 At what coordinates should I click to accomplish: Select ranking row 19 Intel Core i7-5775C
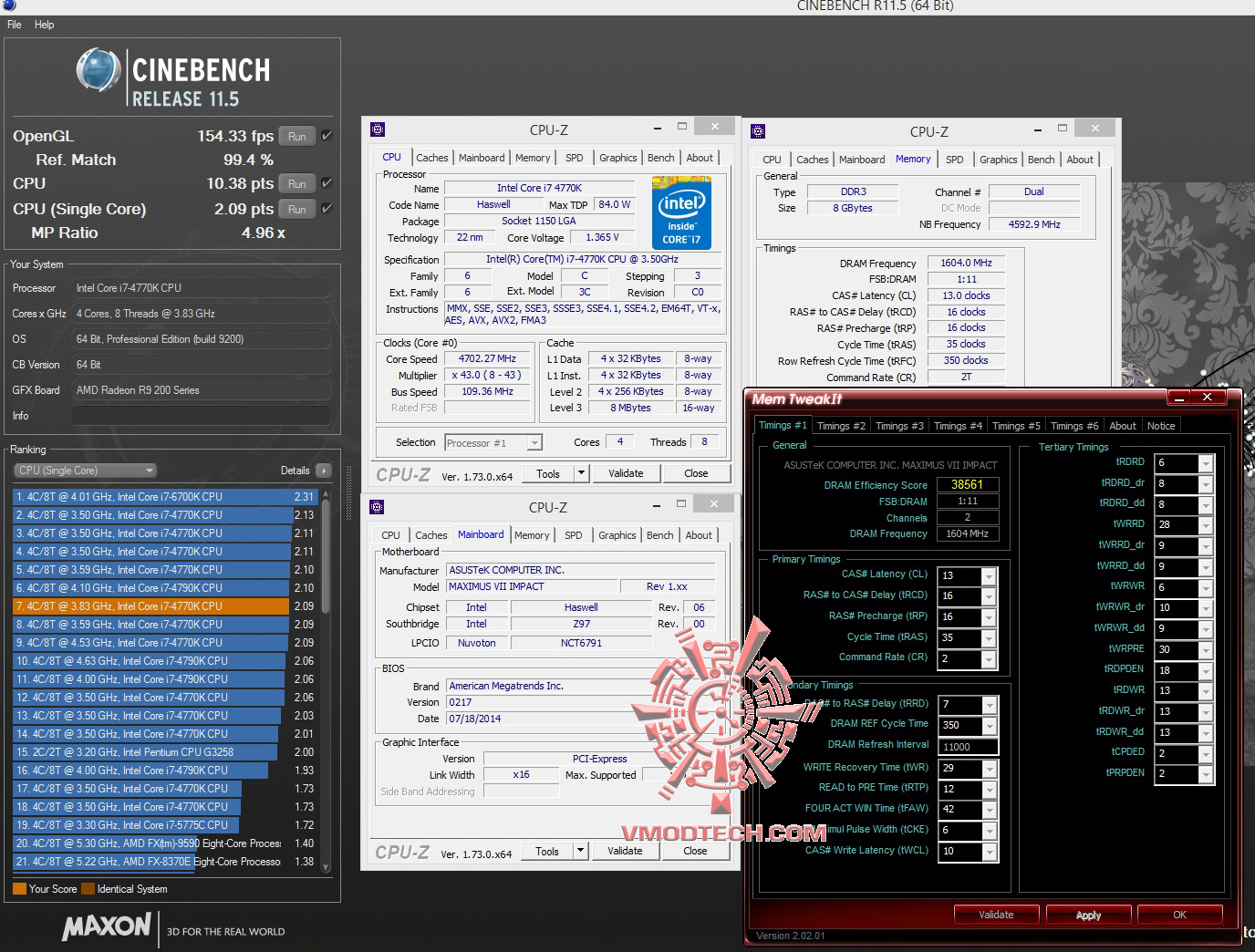point(164,825)
